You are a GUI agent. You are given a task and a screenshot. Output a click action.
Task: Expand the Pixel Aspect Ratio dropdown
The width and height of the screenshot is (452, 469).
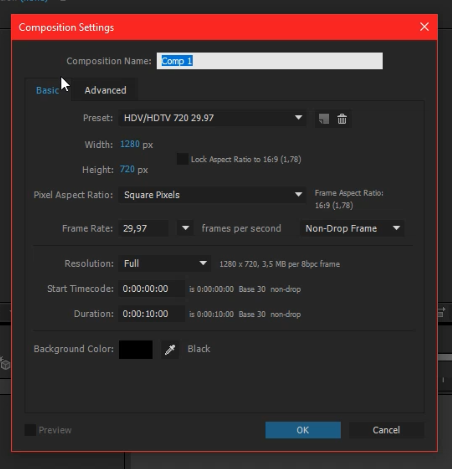(x=212, y=195)
